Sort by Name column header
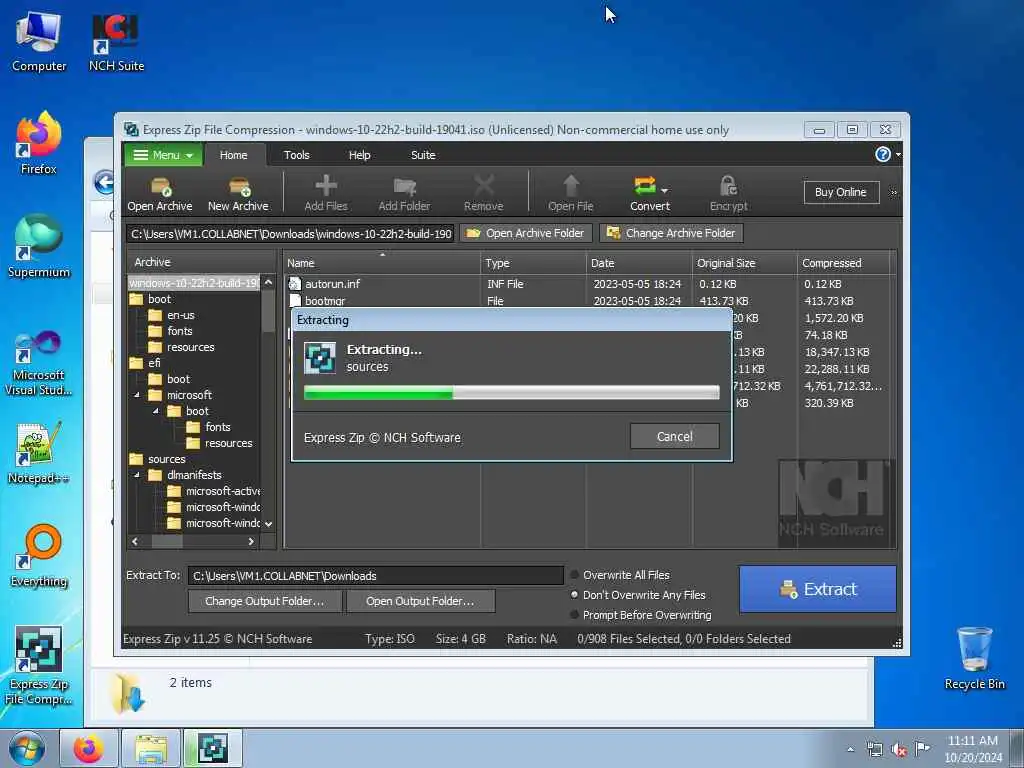 [x=381, y=263]
